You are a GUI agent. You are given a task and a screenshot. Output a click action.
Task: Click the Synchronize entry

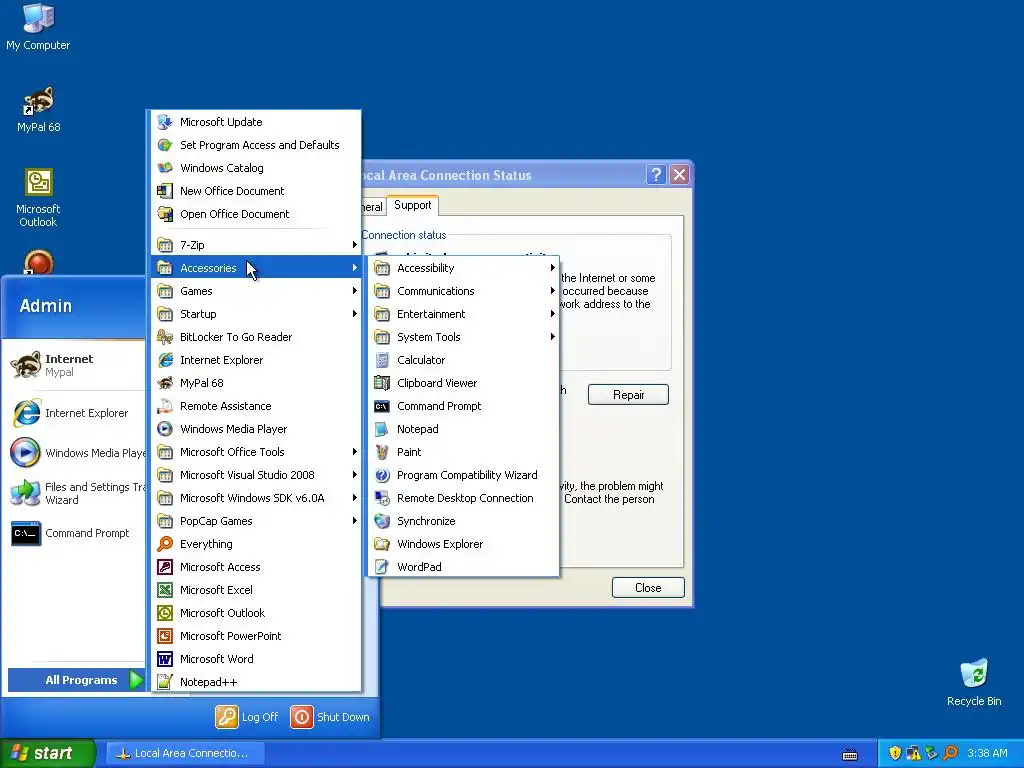point(464,520)
